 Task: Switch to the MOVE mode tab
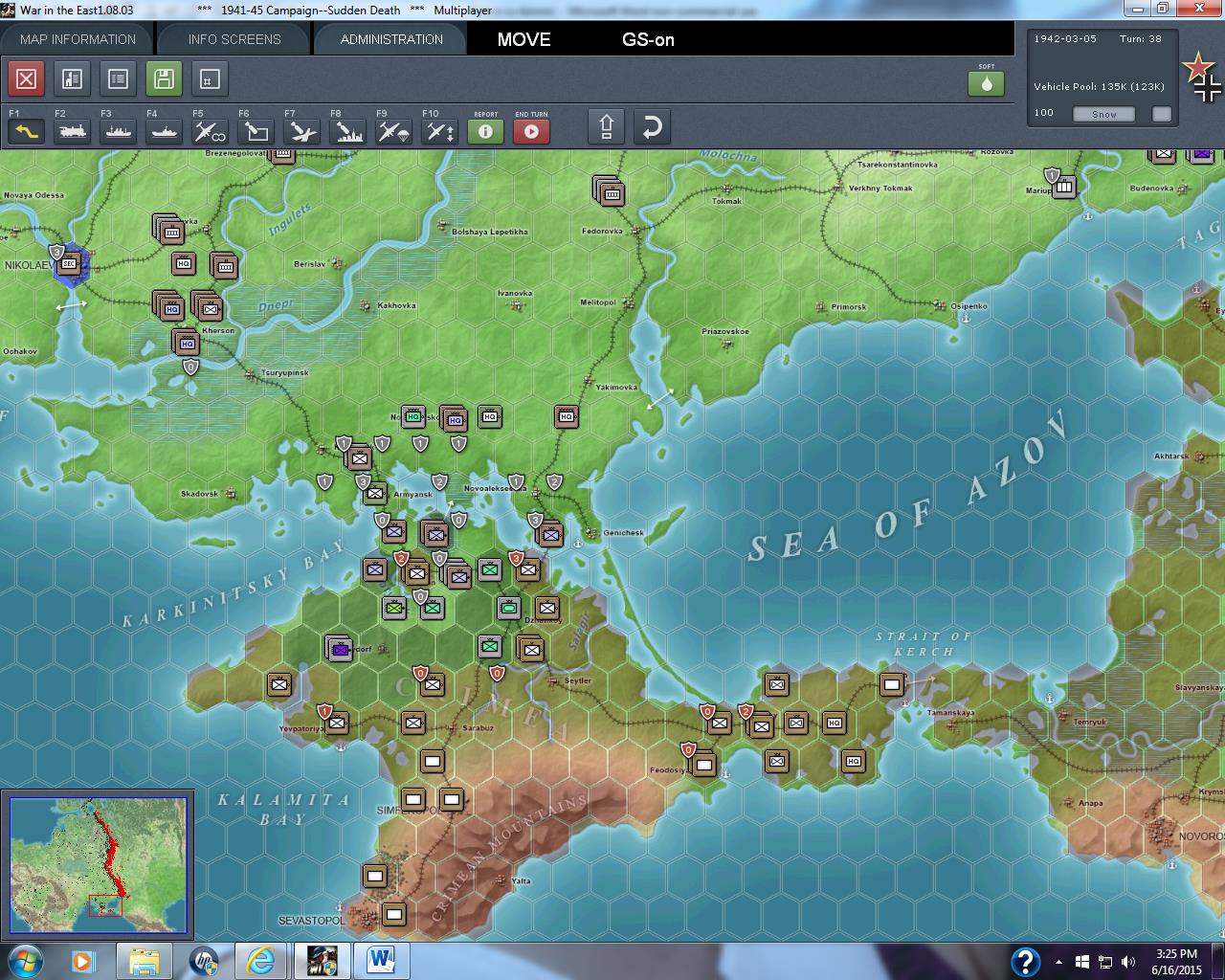[523, 40]
